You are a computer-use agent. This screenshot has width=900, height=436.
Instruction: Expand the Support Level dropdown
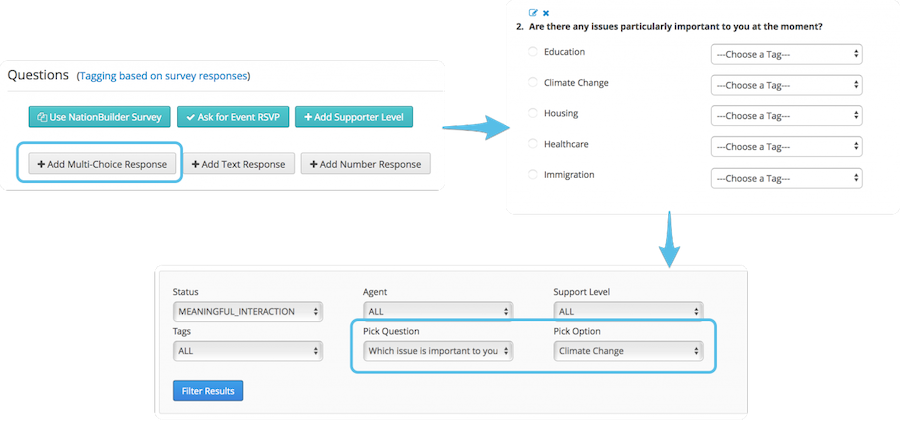point(629,312)
